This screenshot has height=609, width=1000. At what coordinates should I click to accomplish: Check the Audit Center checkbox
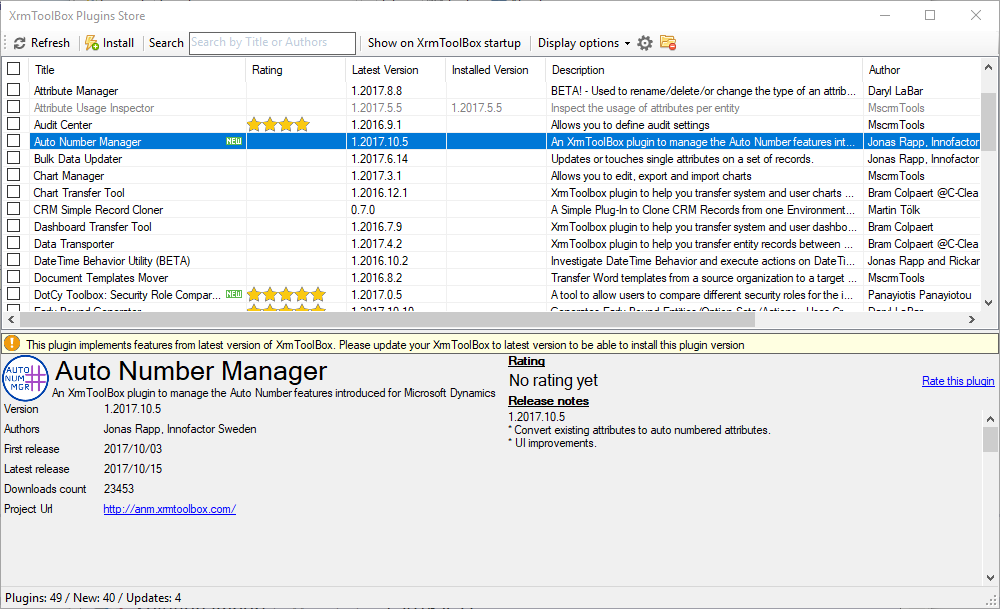click(13, 124)
